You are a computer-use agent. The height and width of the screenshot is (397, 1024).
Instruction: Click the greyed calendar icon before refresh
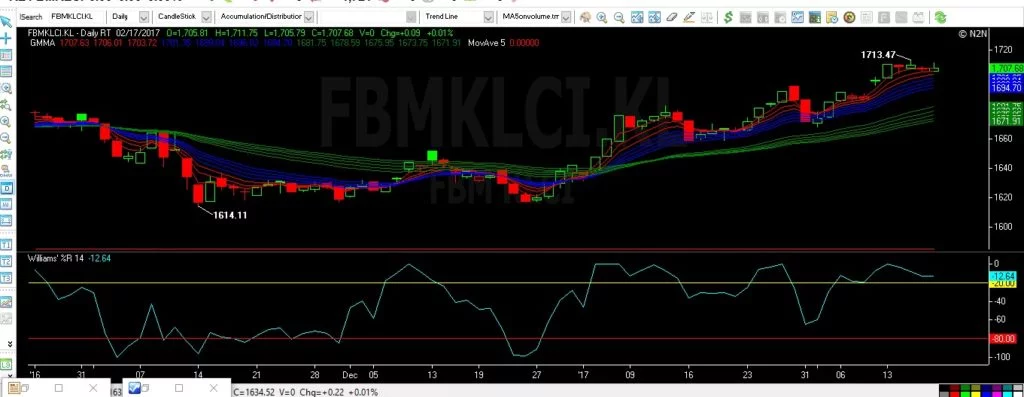pos(918,17)
